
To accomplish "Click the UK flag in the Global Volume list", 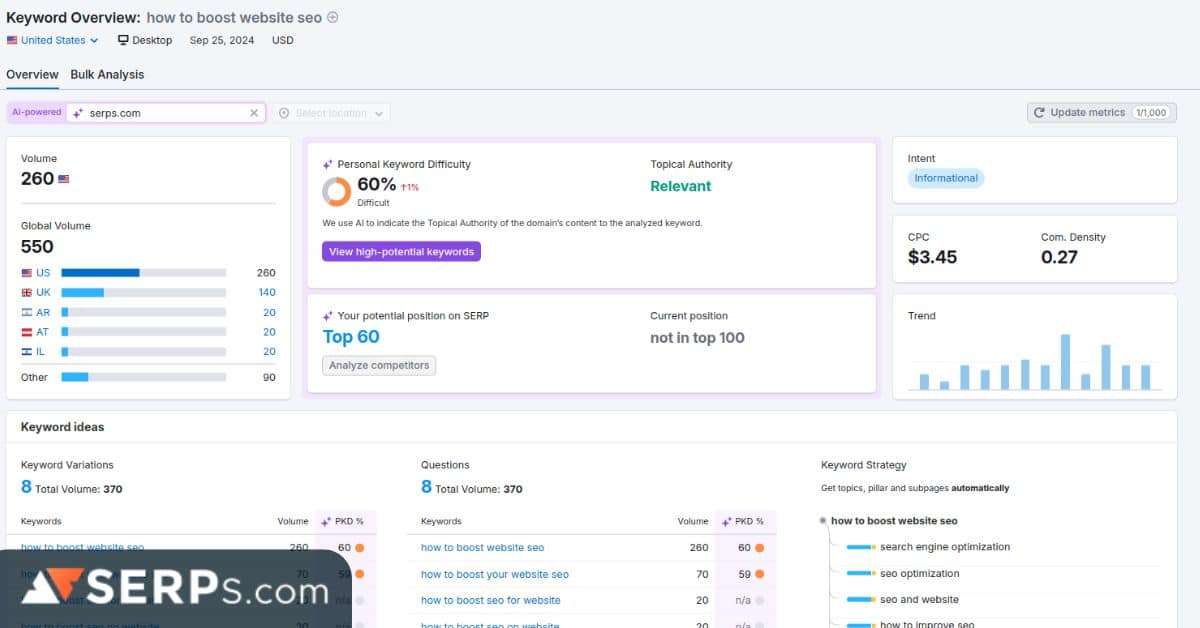I will (27, 293).
